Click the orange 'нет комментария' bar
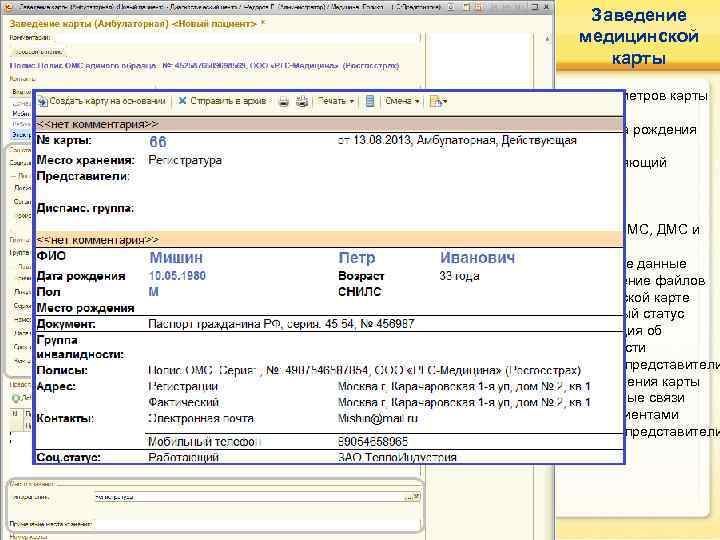The image size is (720, 540). (x=329, y=240)
